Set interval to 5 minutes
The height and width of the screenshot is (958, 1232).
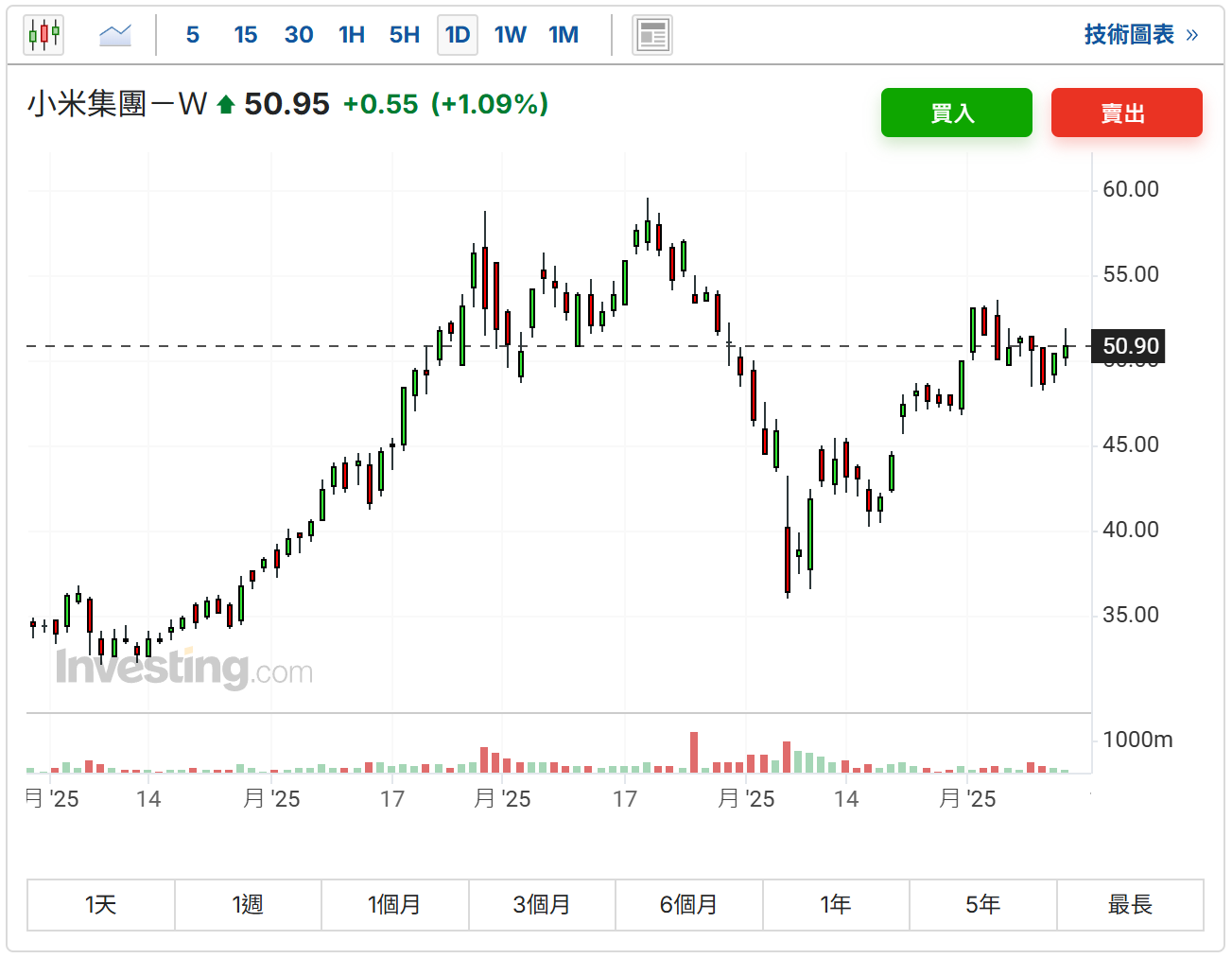click(193, 35)
